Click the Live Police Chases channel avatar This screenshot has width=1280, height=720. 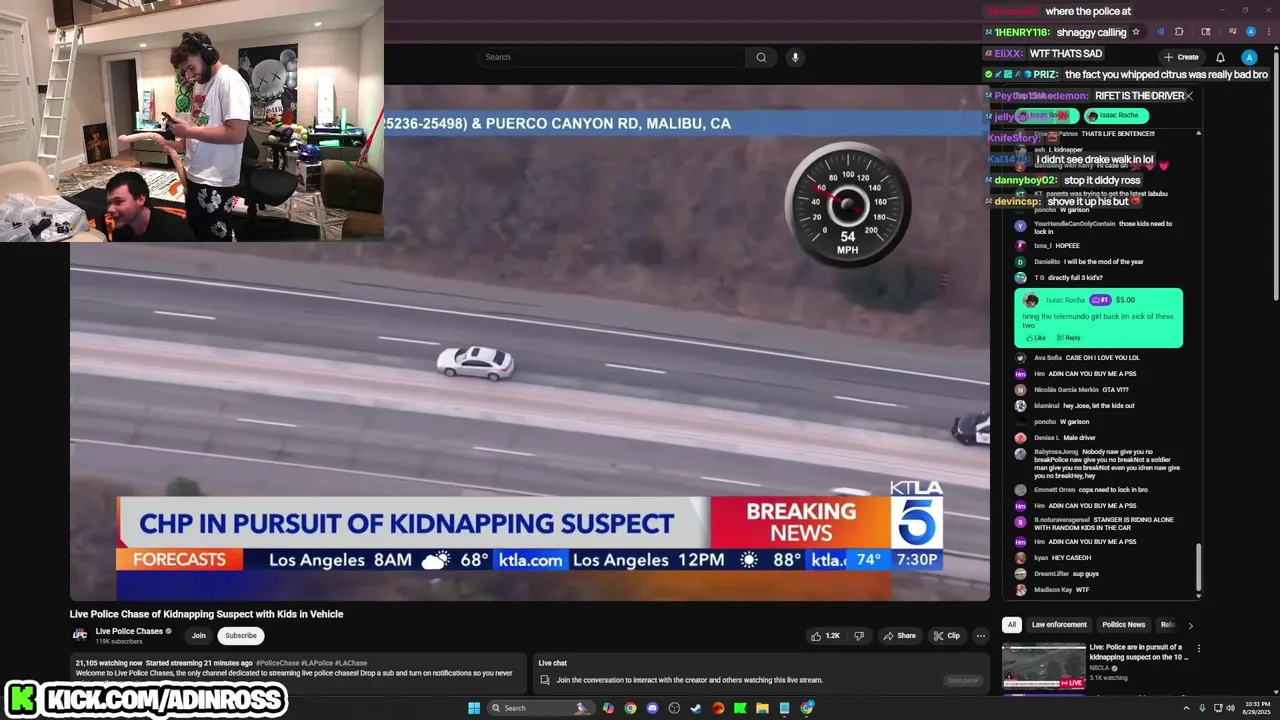point(80,635)
